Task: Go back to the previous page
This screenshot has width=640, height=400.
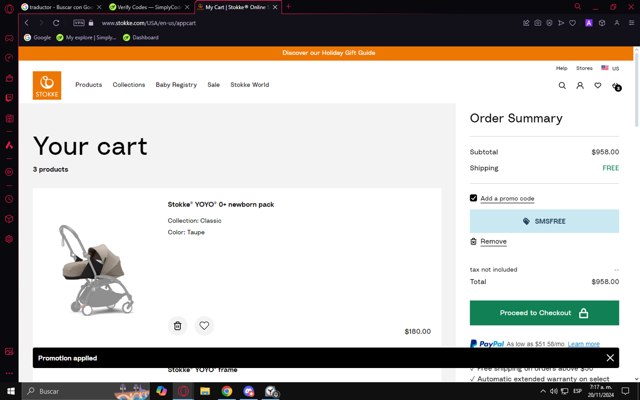Action: pyautogui.click(x=27, y=23)
